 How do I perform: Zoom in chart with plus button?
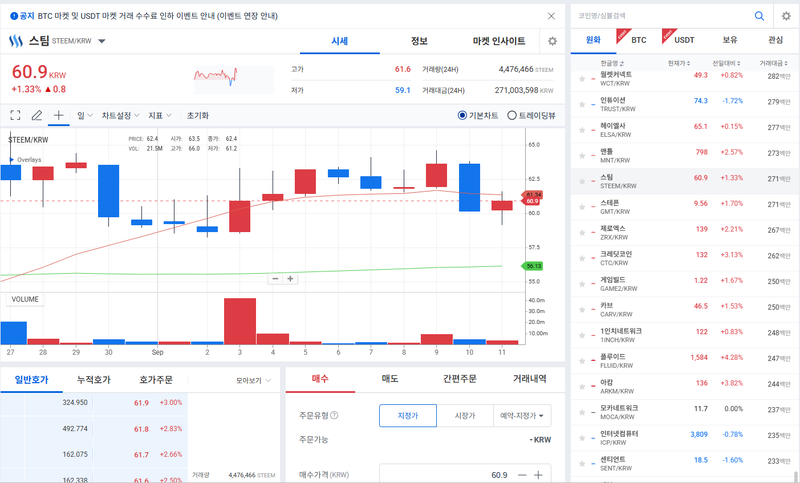pos(290,278)
